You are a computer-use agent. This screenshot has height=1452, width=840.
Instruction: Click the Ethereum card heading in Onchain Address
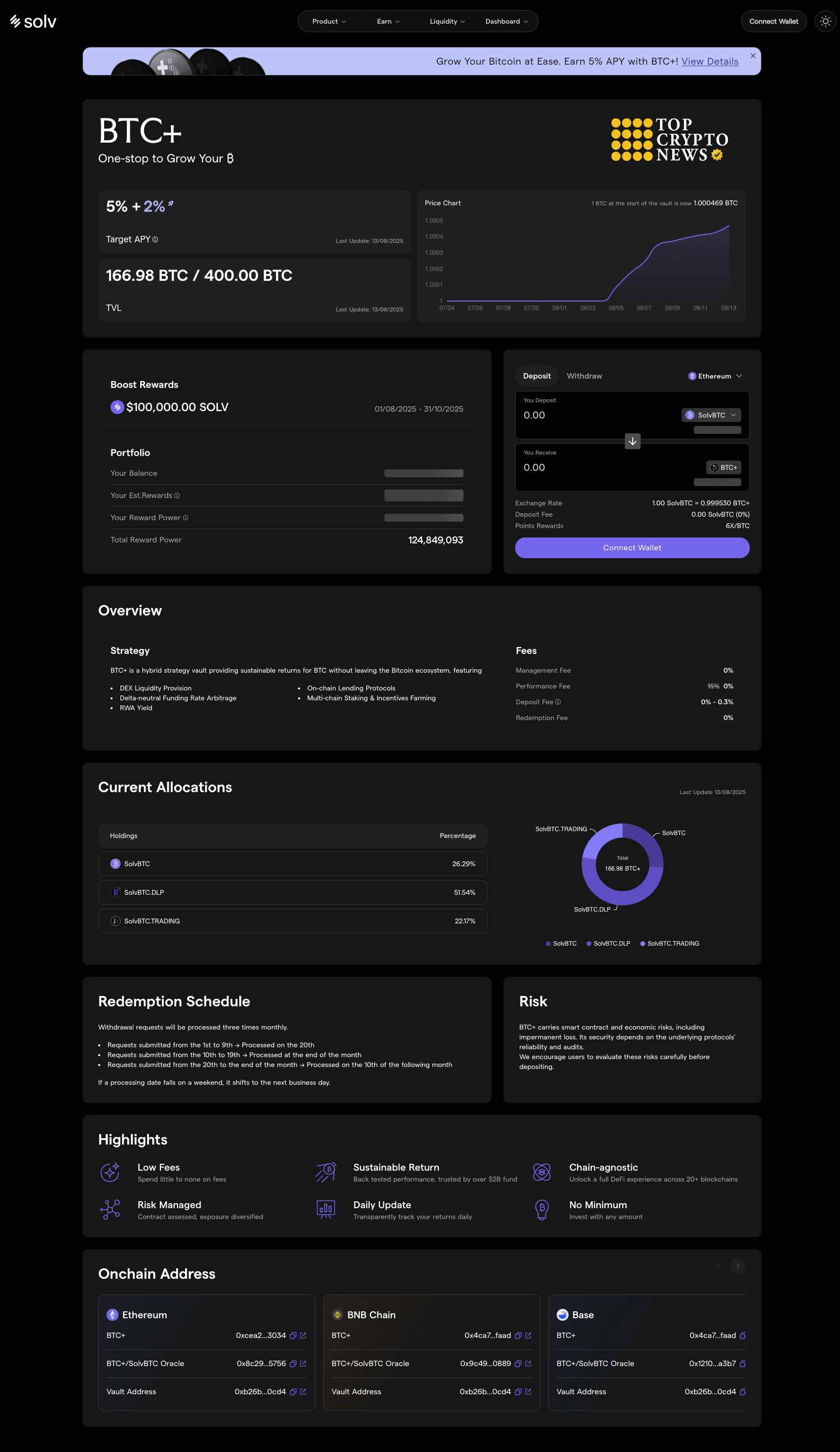[x=137, y=1315]
